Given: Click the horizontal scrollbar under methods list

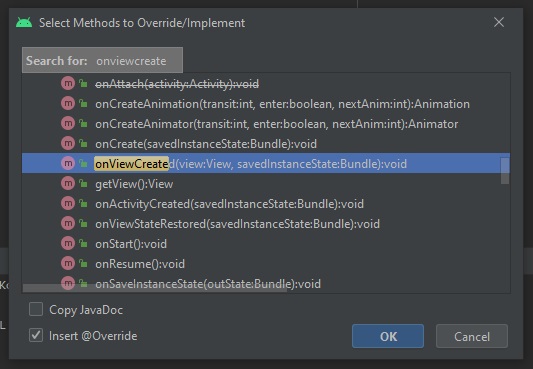Looking at the screenshot, I should pos(155,288).
